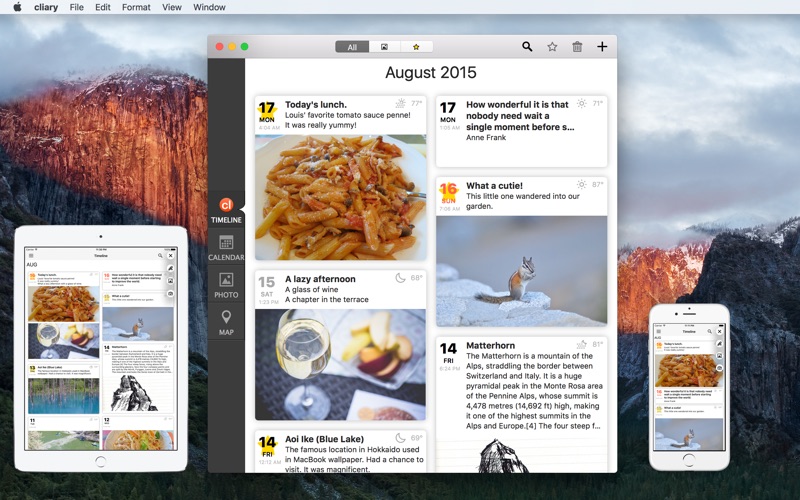Viewport: 800px width, 500px height.
Task: Click the penne pasta photo
Action: (x=340, y=197)
